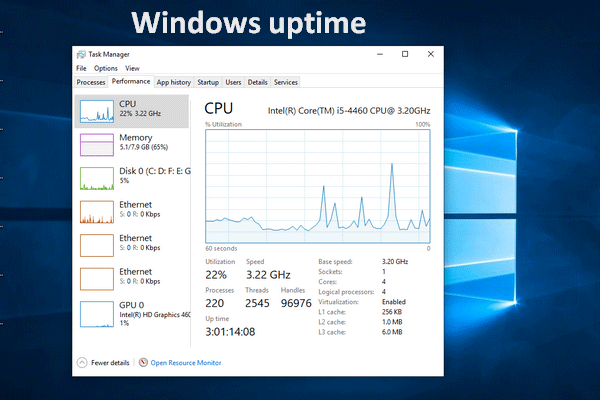Select CPU 22% 3.22 GHz sidebar entry
Image resolution: width=600 pixels, height=400 pixels.
click(x=132, y=111)
